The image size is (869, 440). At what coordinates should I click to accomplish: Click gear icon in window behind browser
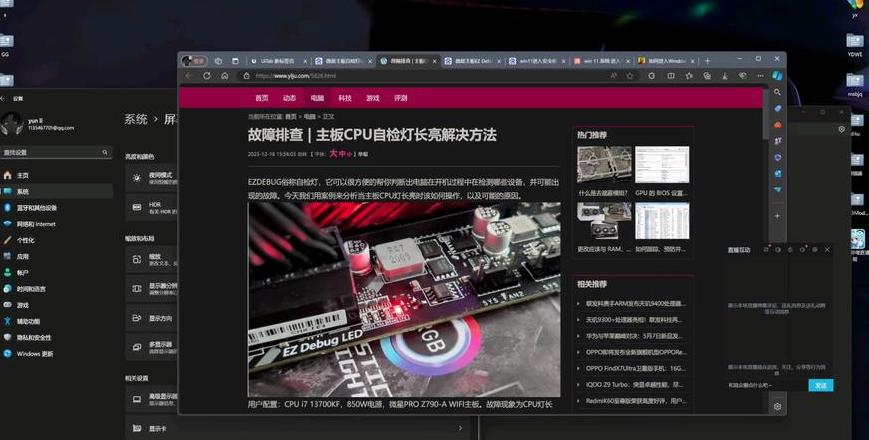tap(841, 129)
